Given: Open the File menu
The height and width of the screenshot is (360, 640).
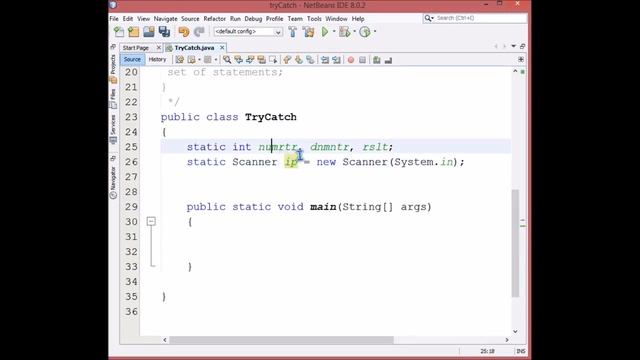Looking at the screenshot, I should click(x=114, y=19).
